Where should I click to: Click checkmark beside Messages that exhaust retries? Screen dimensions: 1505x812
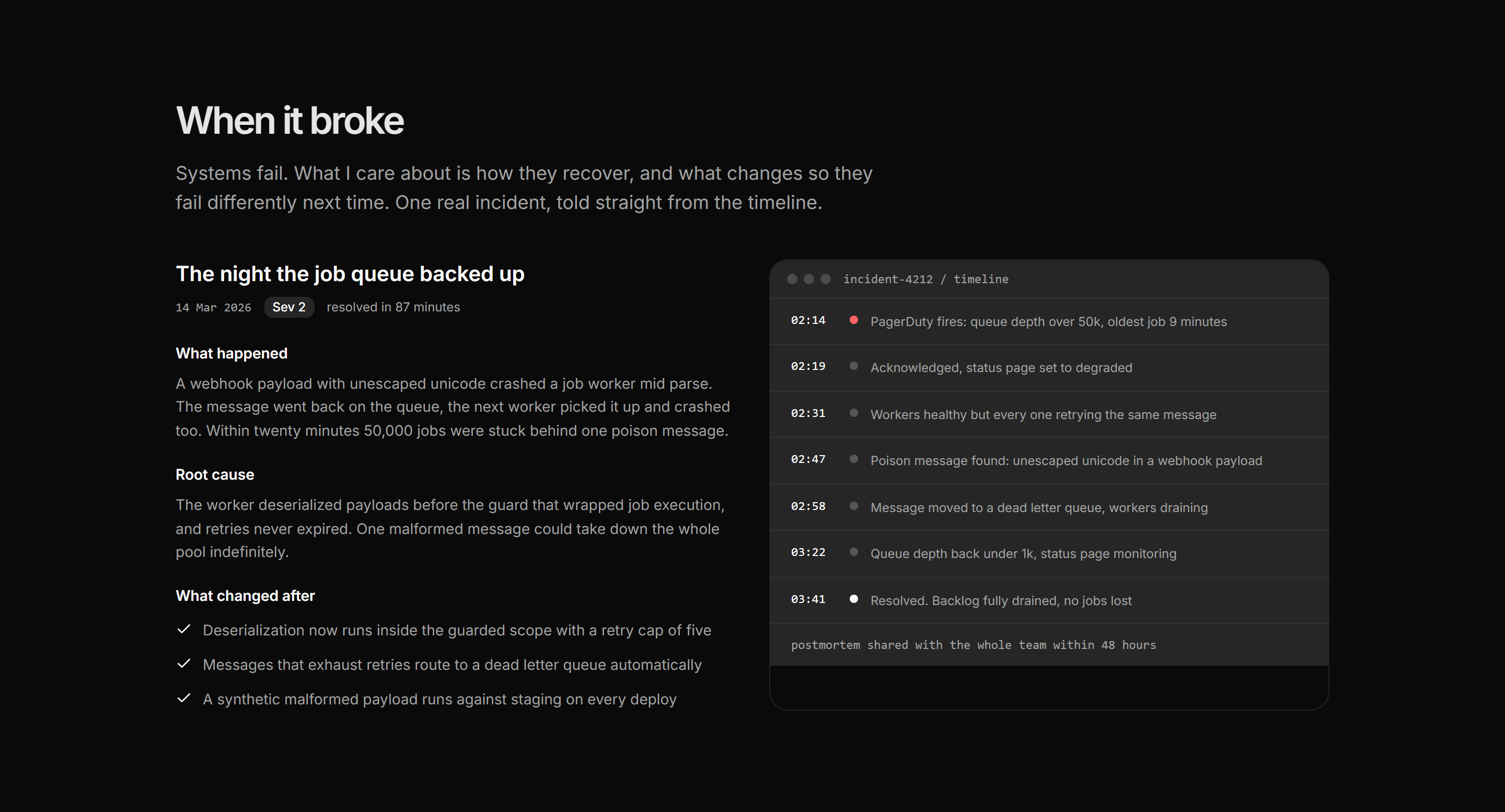coord(184,664)
